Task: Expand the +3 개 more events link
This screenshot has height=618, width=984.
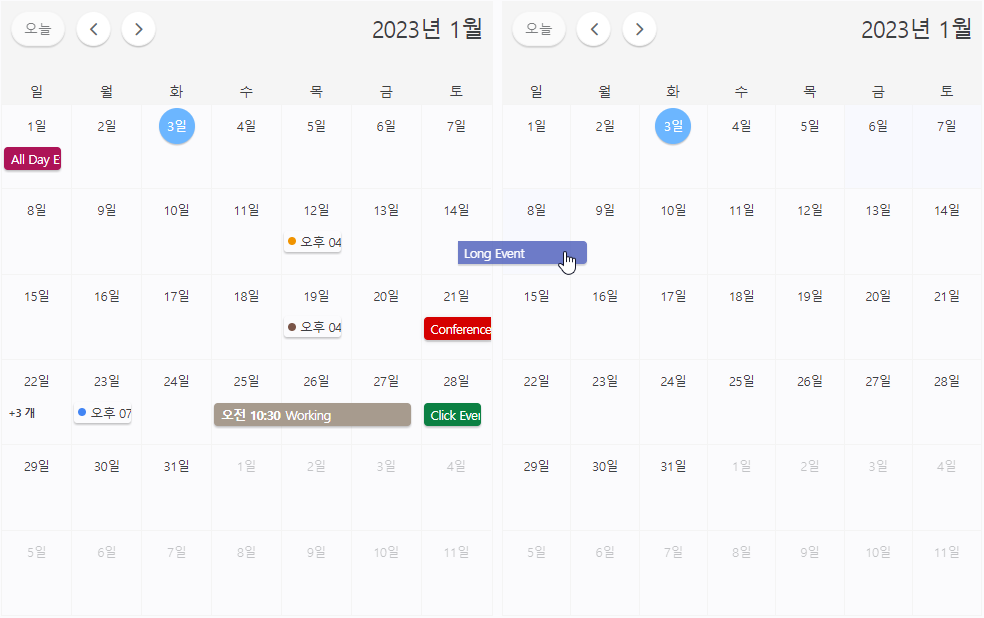Action: tap(22, 413)
